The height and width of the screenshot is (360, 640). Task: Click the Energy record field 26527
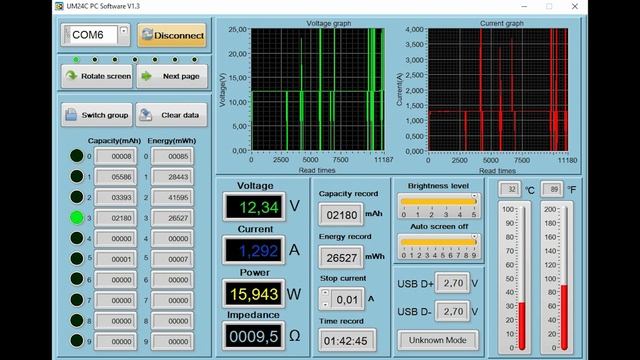(341, 258)
